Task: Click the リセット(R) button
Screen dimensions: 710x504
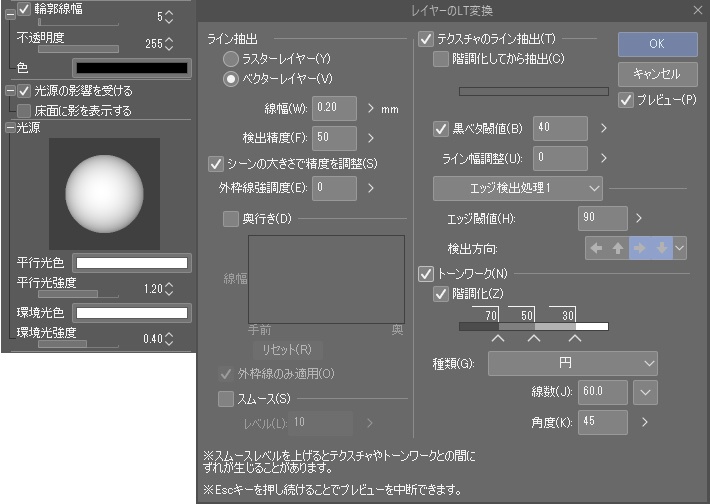Action: (287, 350)
